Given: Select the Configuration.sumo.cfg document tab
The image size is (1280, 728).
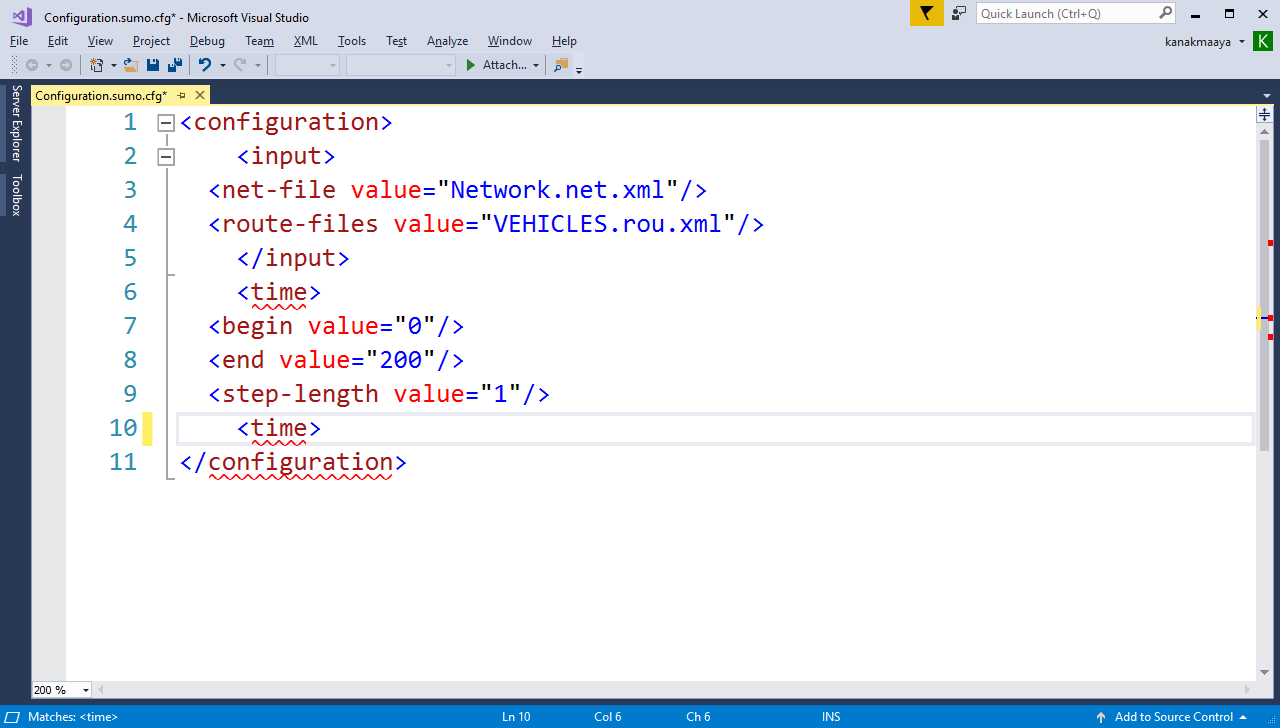Looking at the screenshot, I should [x=101, y=95].
